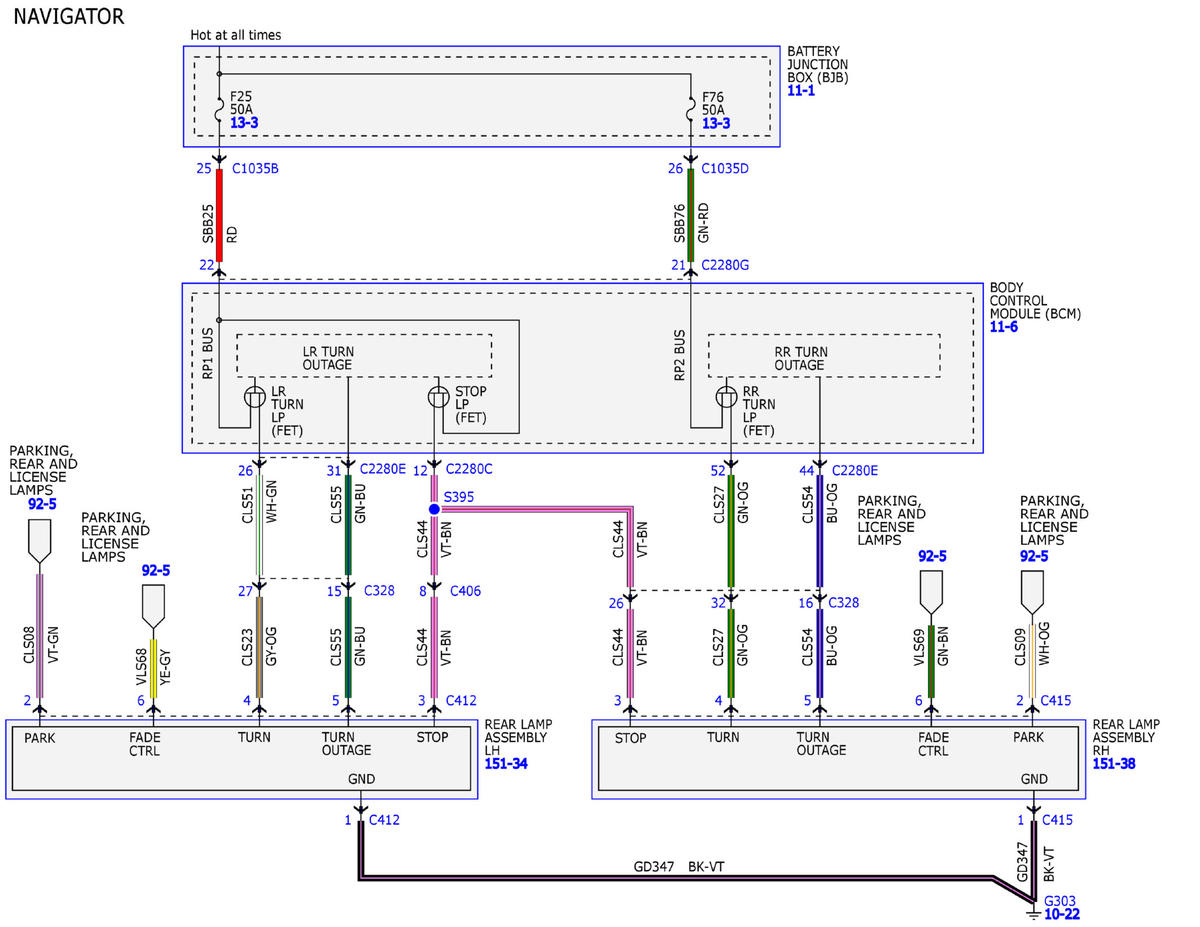Open the 10-22 link under G303
The width and height of the screenshot is (1200, 927).
point(1062,914)
